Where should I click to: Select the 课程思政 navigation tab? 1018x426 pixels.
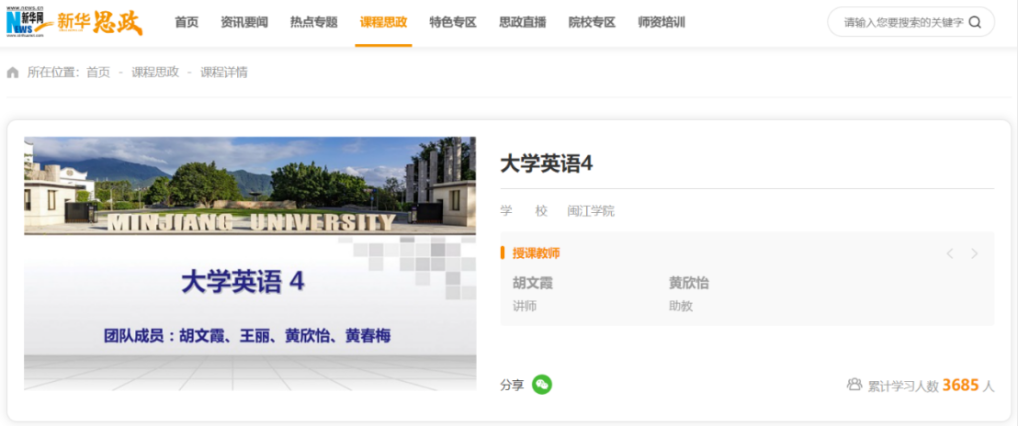coord(384,23)
